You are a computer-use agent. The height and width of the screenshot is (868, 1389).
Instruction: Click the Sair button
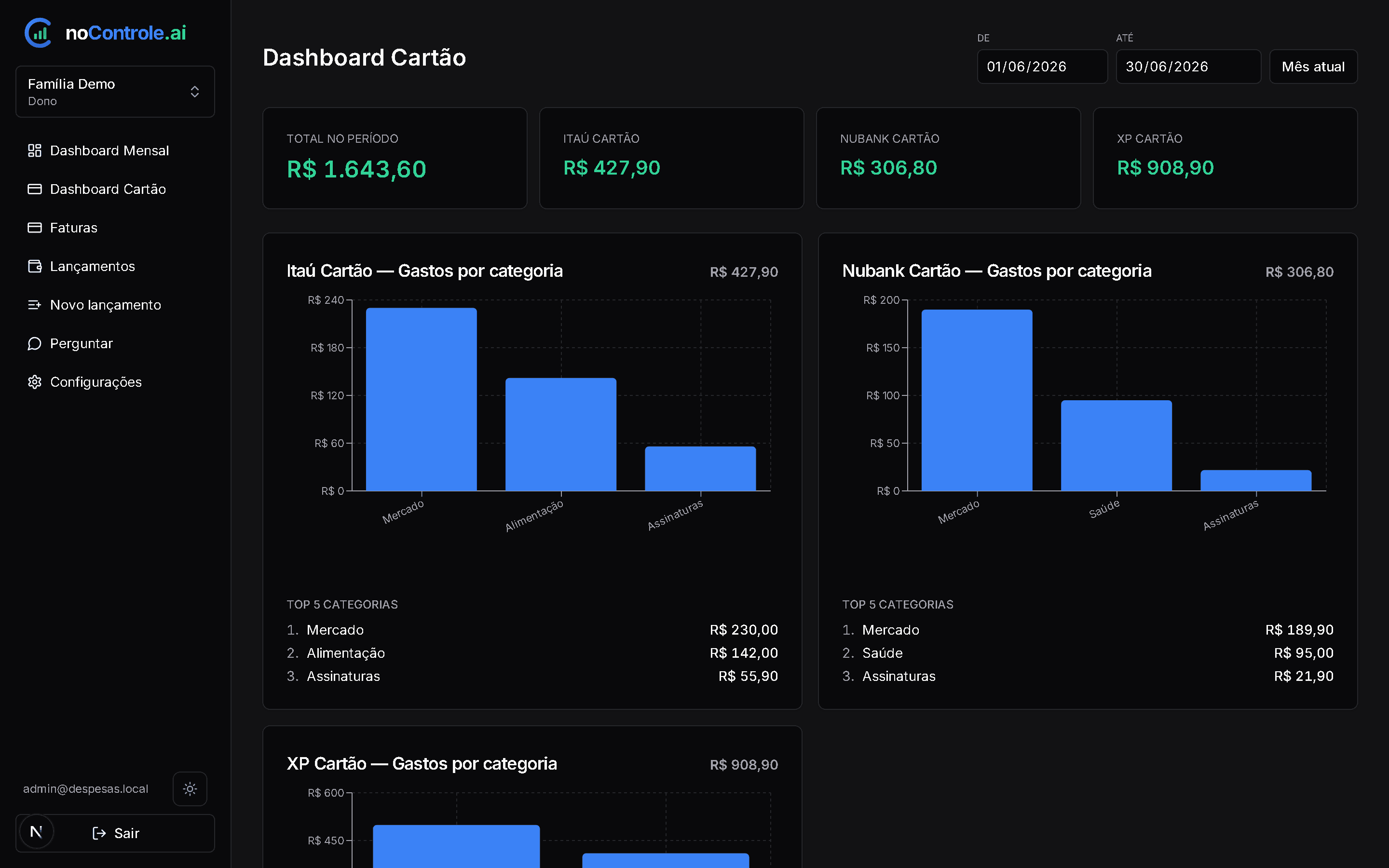point(115,833)
